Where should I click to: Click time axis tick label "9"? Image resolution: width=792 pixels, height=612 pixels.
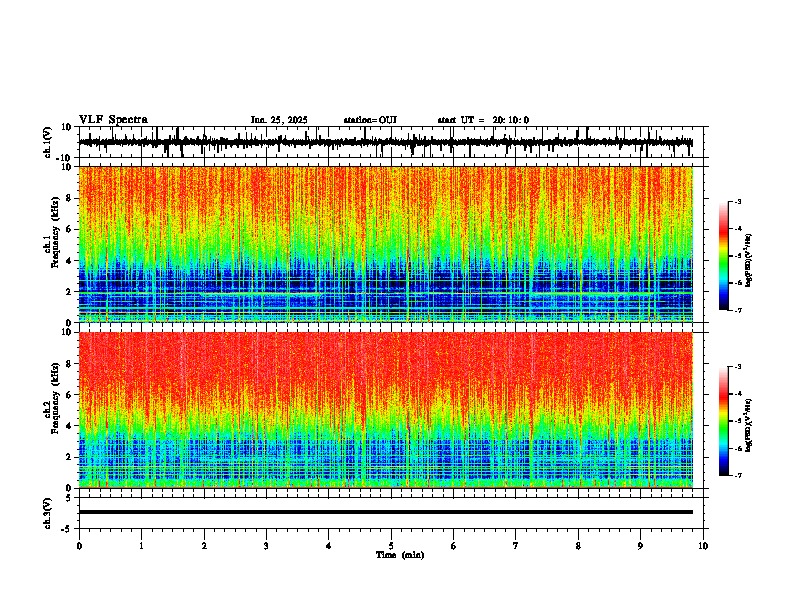(x=640, y=546)
